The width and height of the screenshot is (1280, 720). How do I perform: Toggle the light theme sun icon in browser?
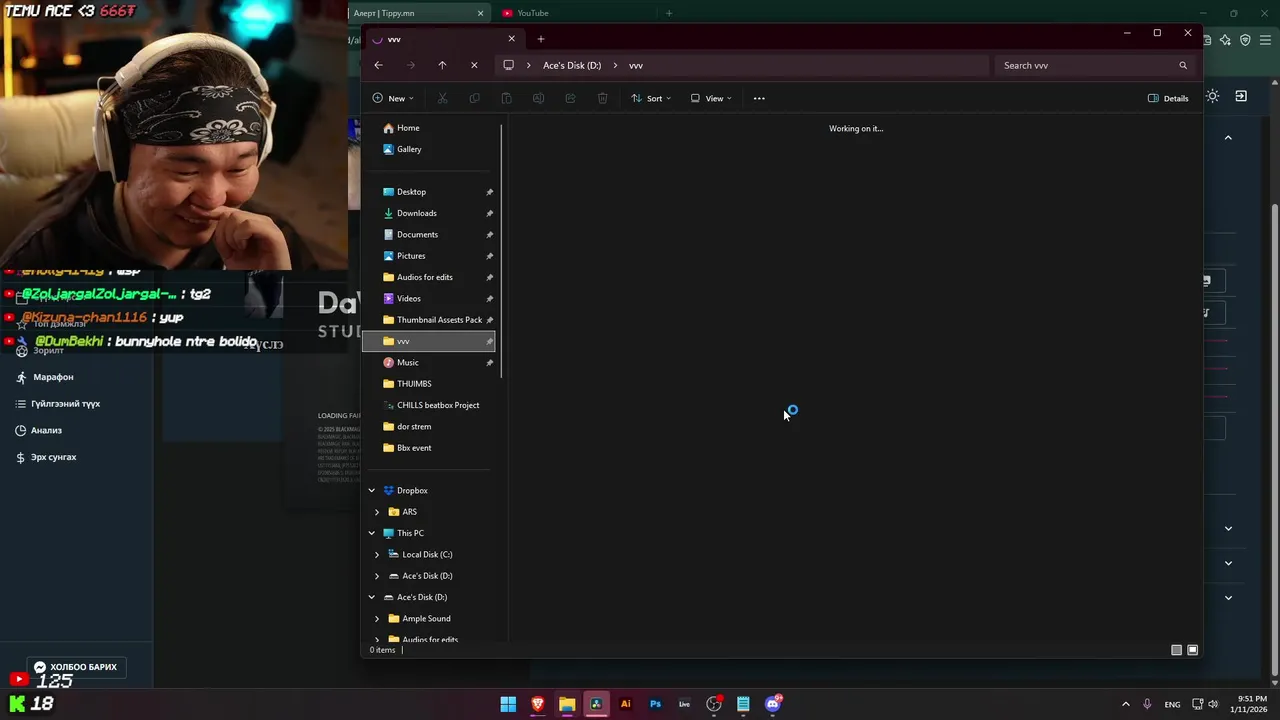1212,96
